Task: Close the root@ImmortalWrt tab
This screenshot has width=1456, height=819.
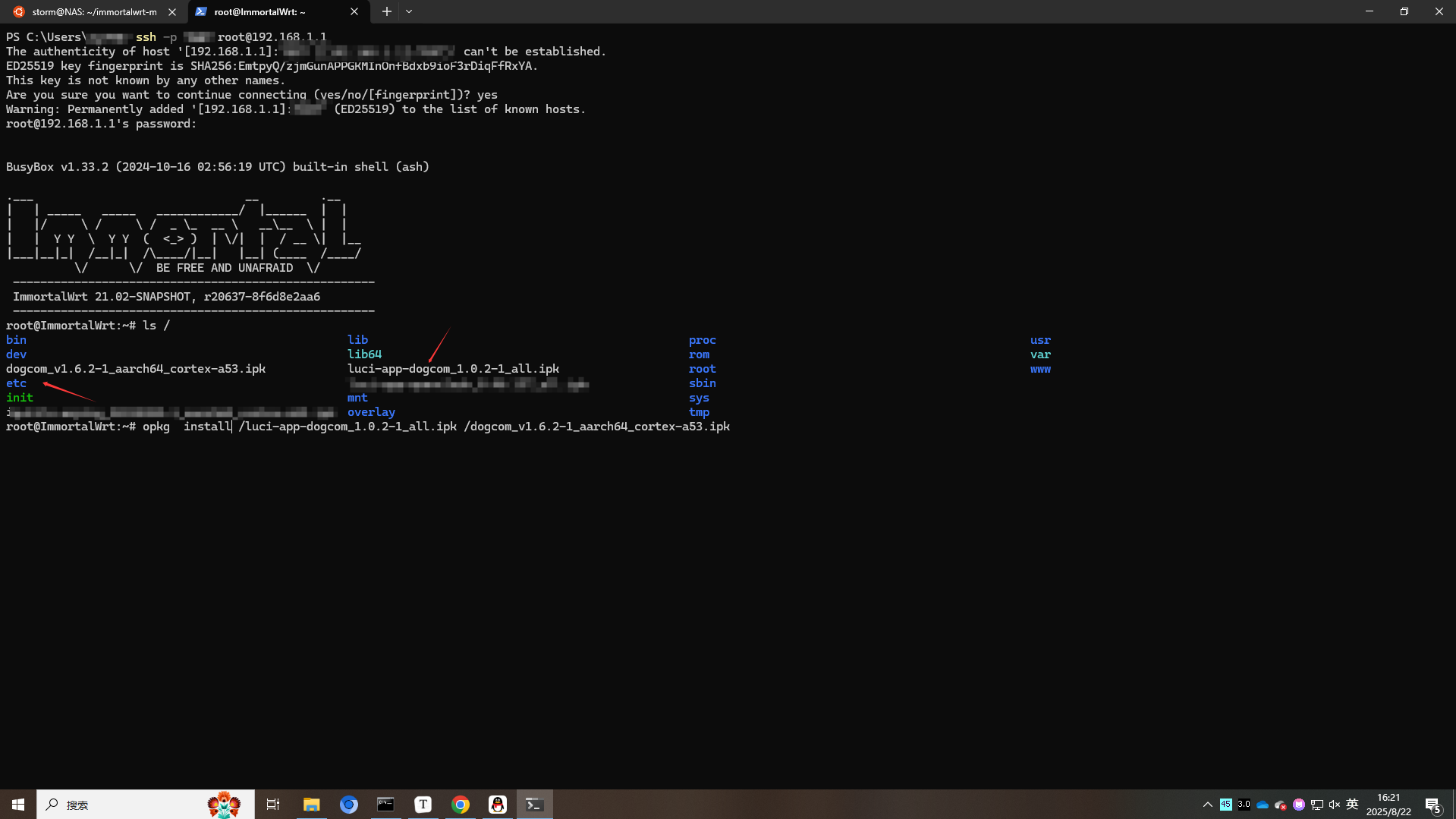Action: point(354,11)
